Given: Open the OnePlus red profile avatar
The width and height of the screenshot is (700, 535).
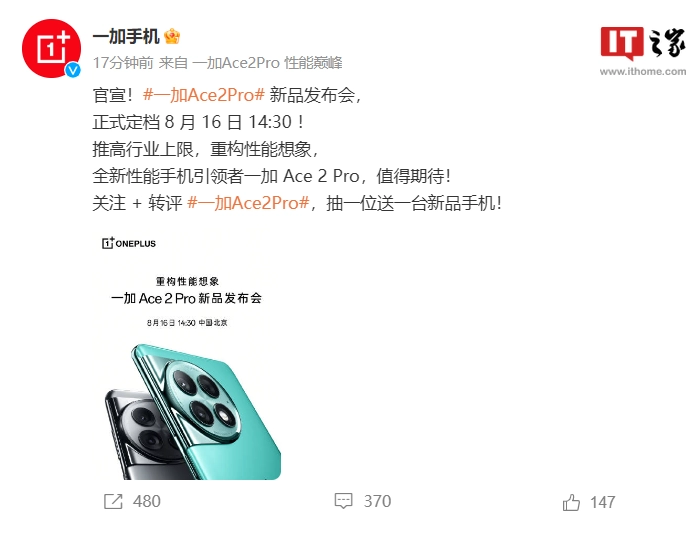Looking at the screenshot, I should pos(51,48).
